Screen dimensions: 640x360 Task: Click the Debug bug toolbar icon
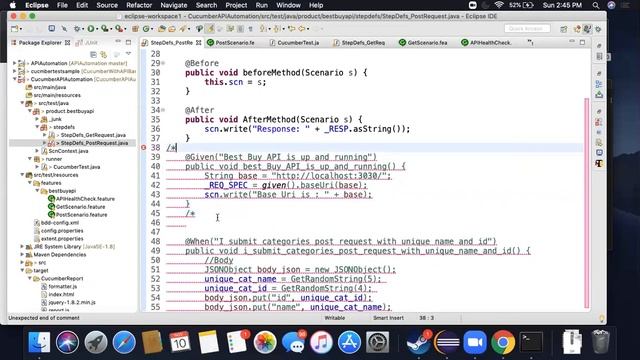[77, 29]
